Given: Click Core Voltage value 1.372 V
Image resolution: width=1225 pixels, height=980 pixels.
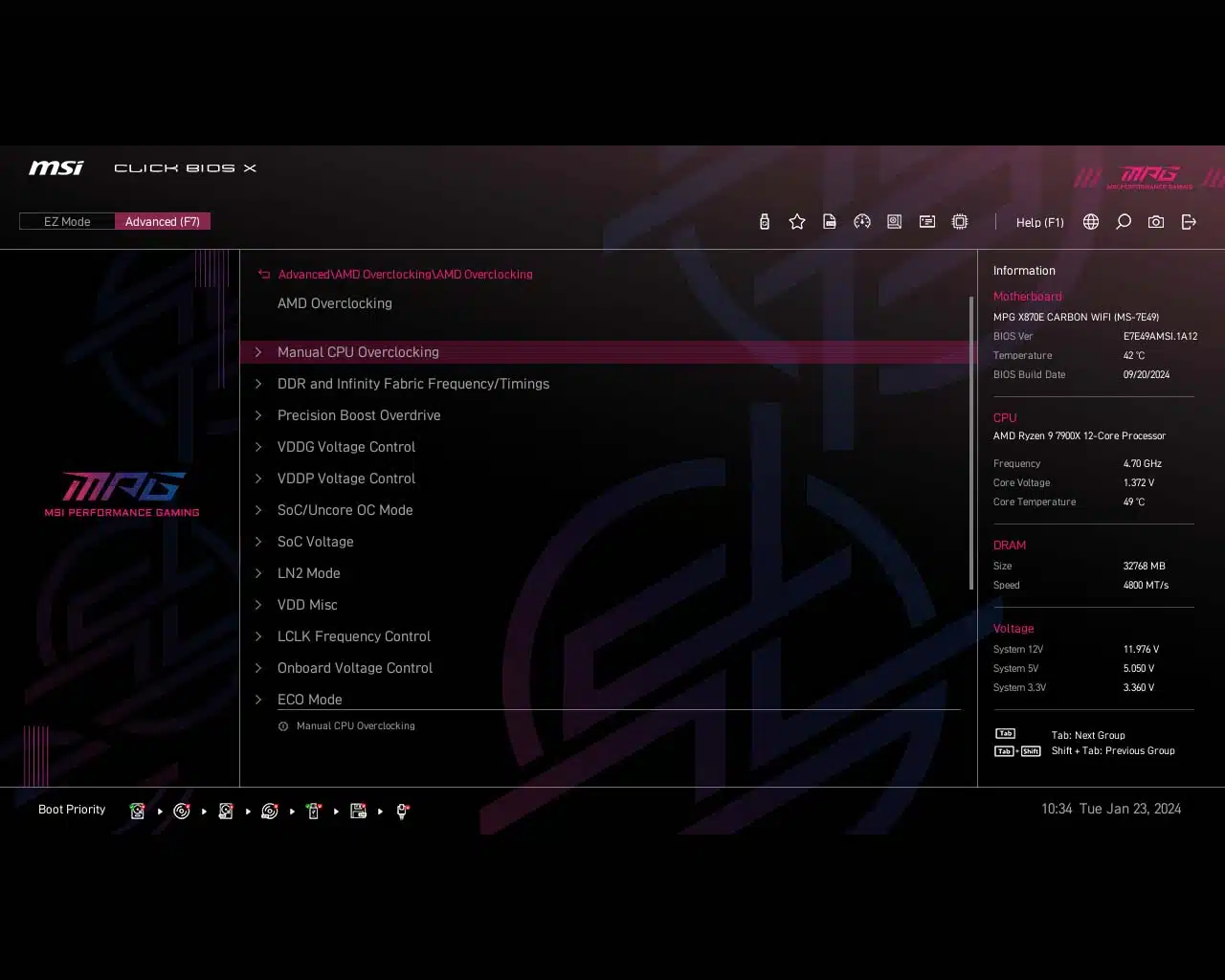Looking at the screenshot, I should (x=1139, y=482).
